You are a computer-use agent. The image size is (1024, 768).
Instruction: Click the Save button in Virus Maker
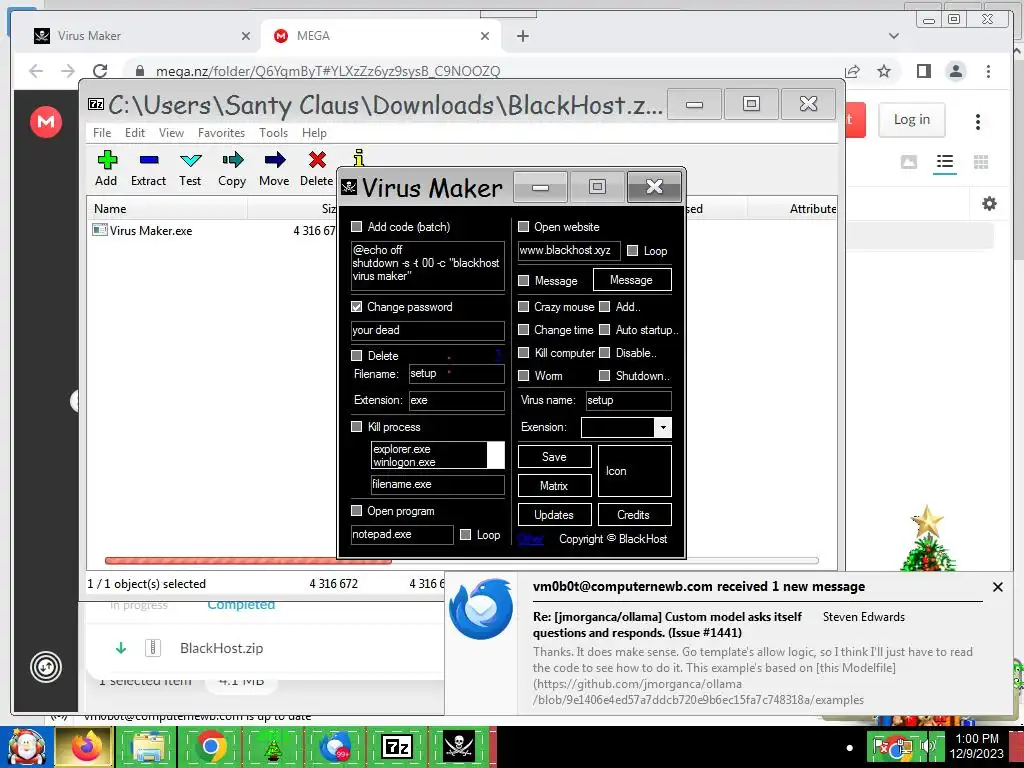pos(554,456)
